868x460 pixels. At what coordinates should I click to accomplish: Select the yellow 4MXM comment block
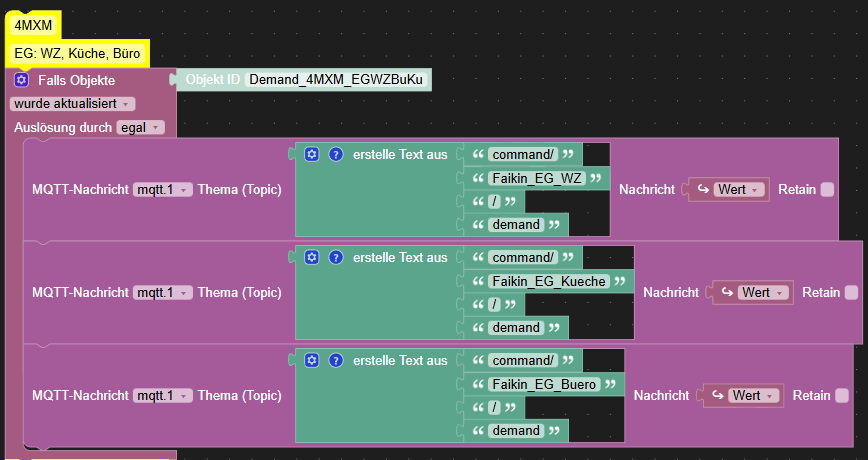[x=33, y=25]
